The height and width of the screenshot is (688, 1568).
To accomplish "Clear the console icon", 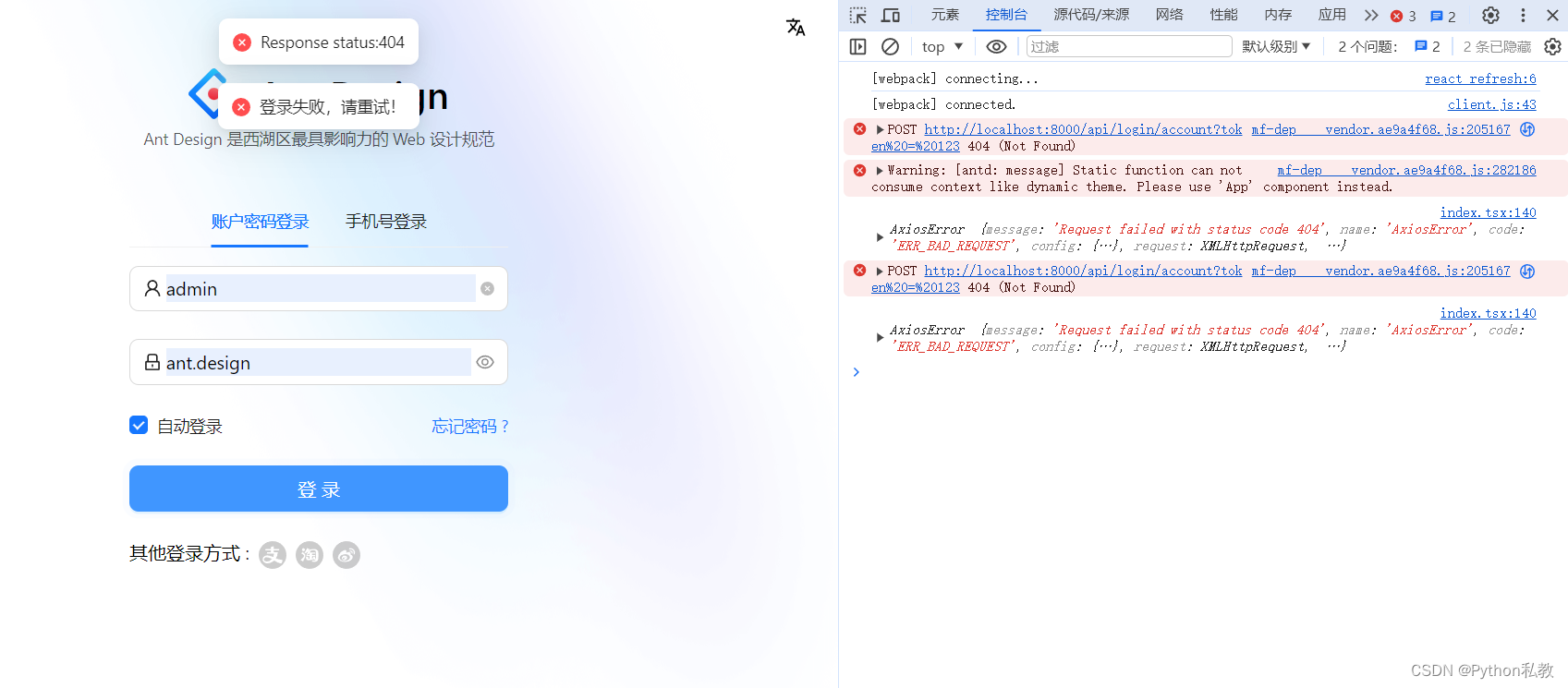I will (x=891, y=46).
